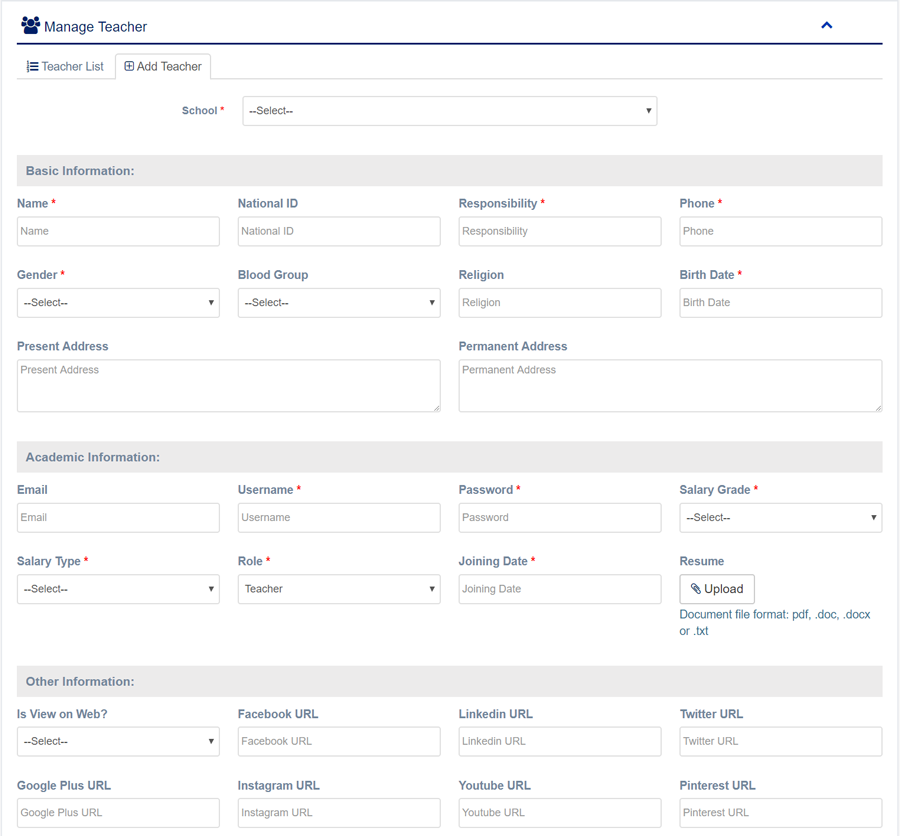Viewport: 900px width, 836px height.
Task: Click the Twitter URL field
Action: click(781, 742)
